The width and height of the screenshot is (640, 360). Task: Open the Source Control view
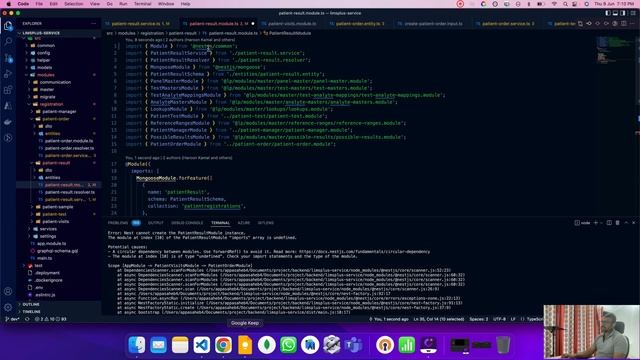8,58
